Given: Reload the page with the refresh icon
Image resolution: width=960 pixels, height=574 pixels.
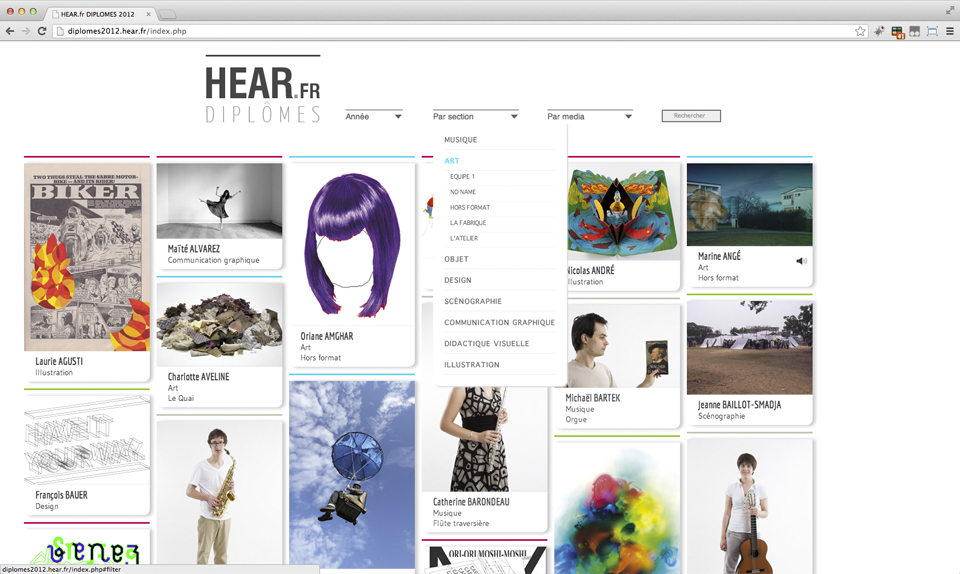Looking at the screenshot, I should [42, 31].
